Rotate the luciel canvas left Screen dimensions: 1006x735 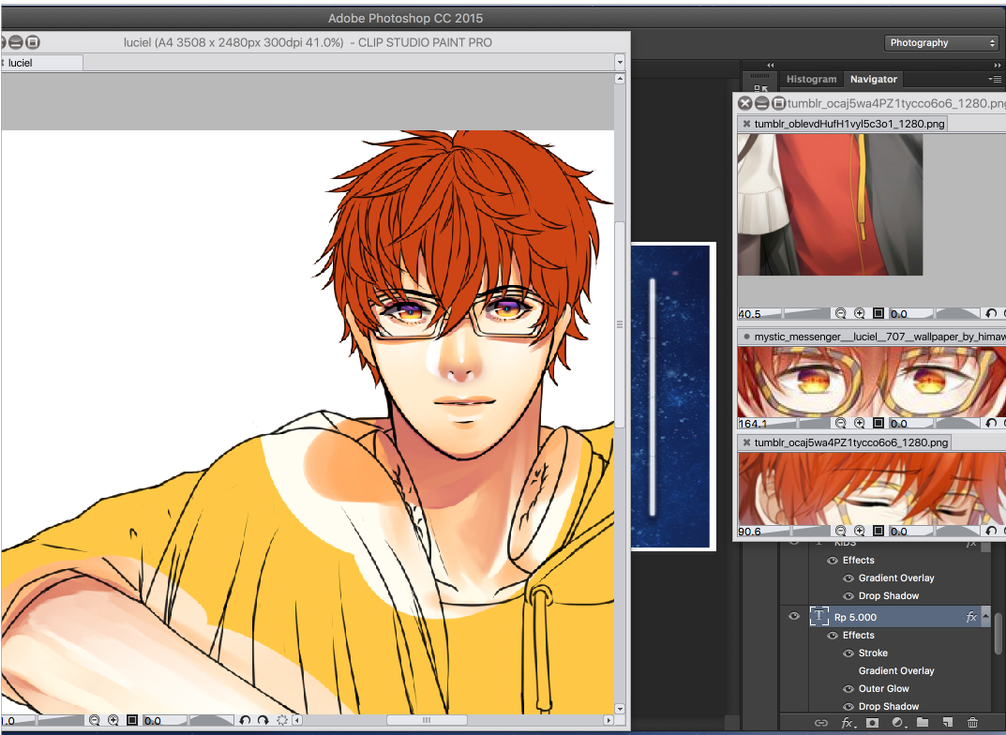pos(244,720)
